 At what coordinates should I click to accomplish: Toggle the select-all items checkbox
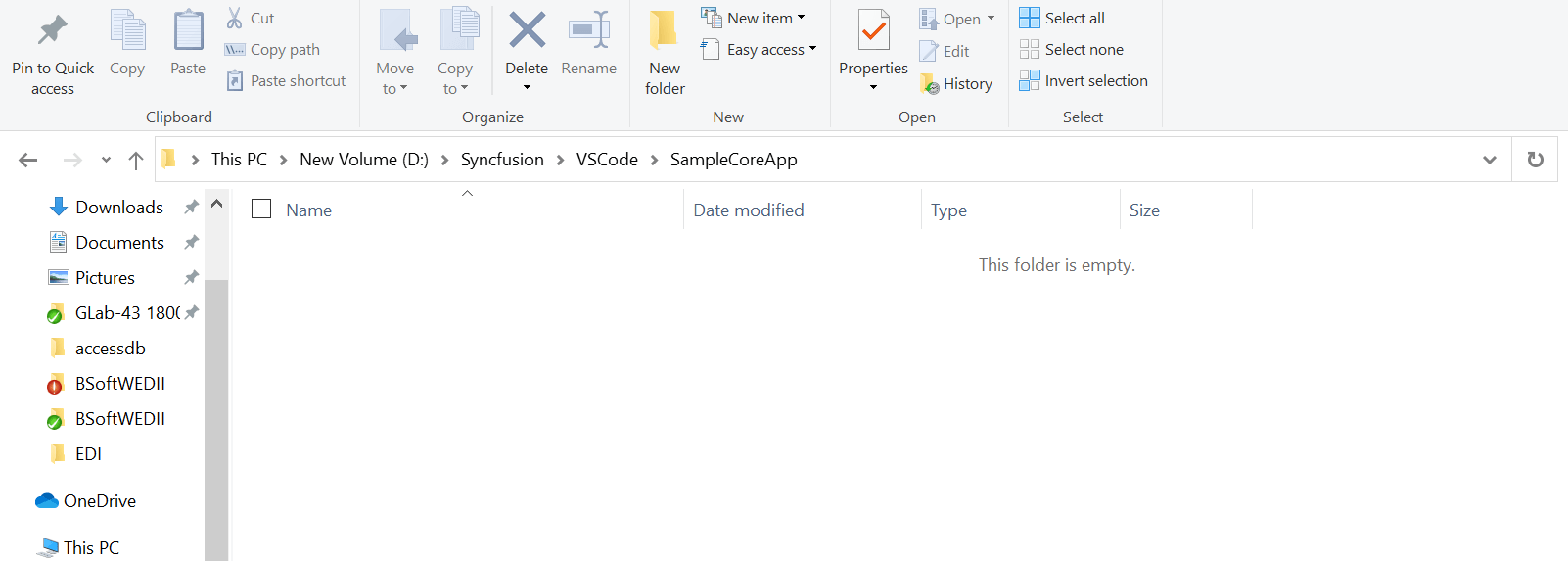261,209
